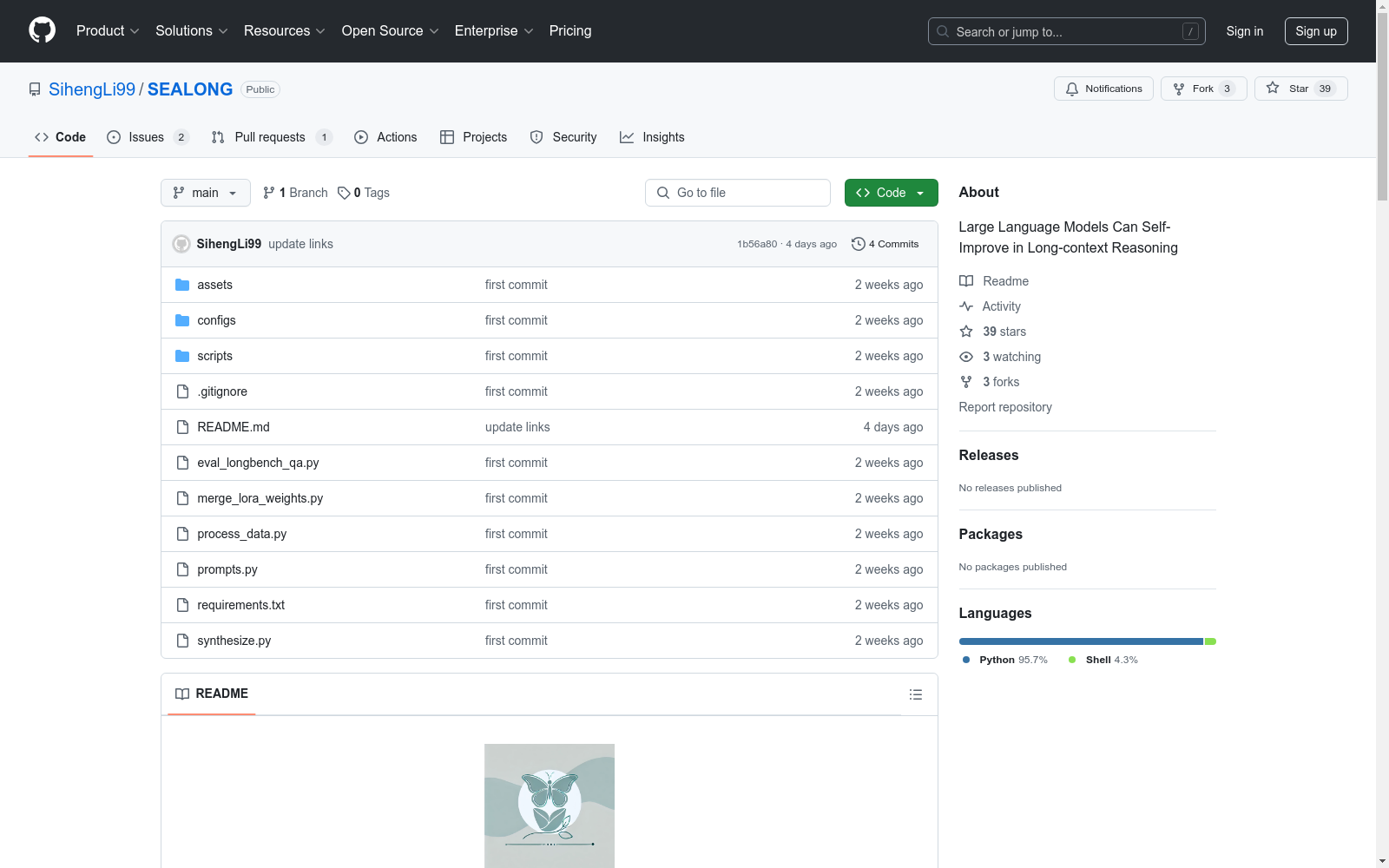Open the SihengLi99 owner link in header
This screenshot has height=868, width=1389.
[92, 89]
